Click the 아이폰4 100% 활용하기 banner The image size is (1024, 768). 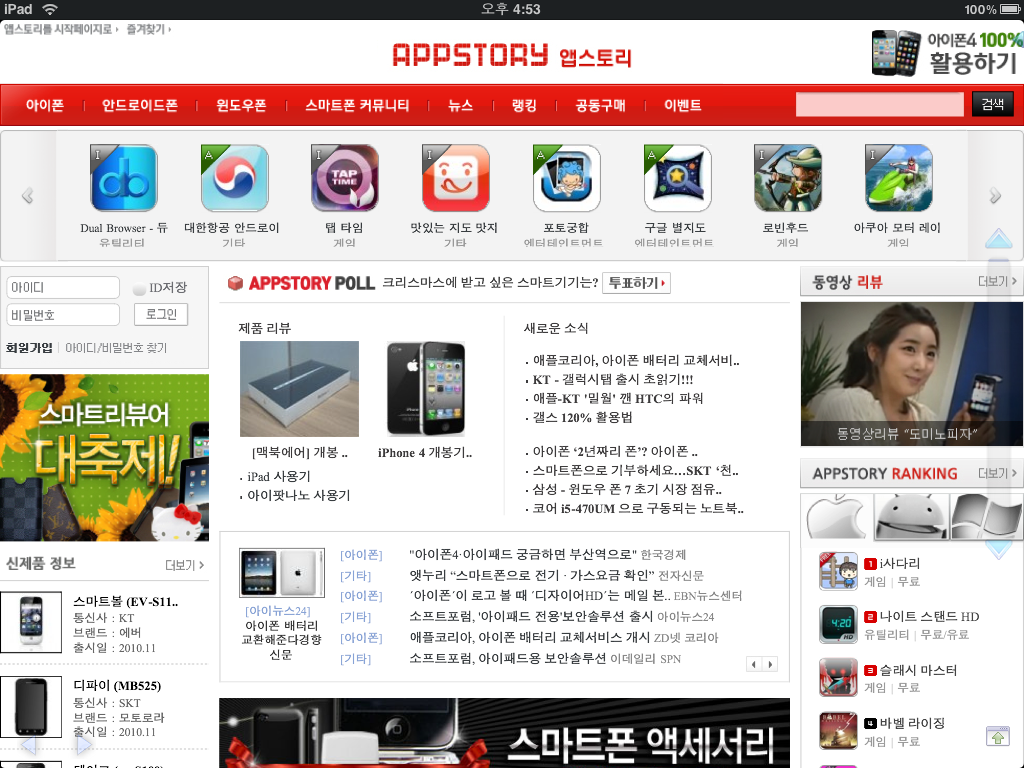[947, 52]
